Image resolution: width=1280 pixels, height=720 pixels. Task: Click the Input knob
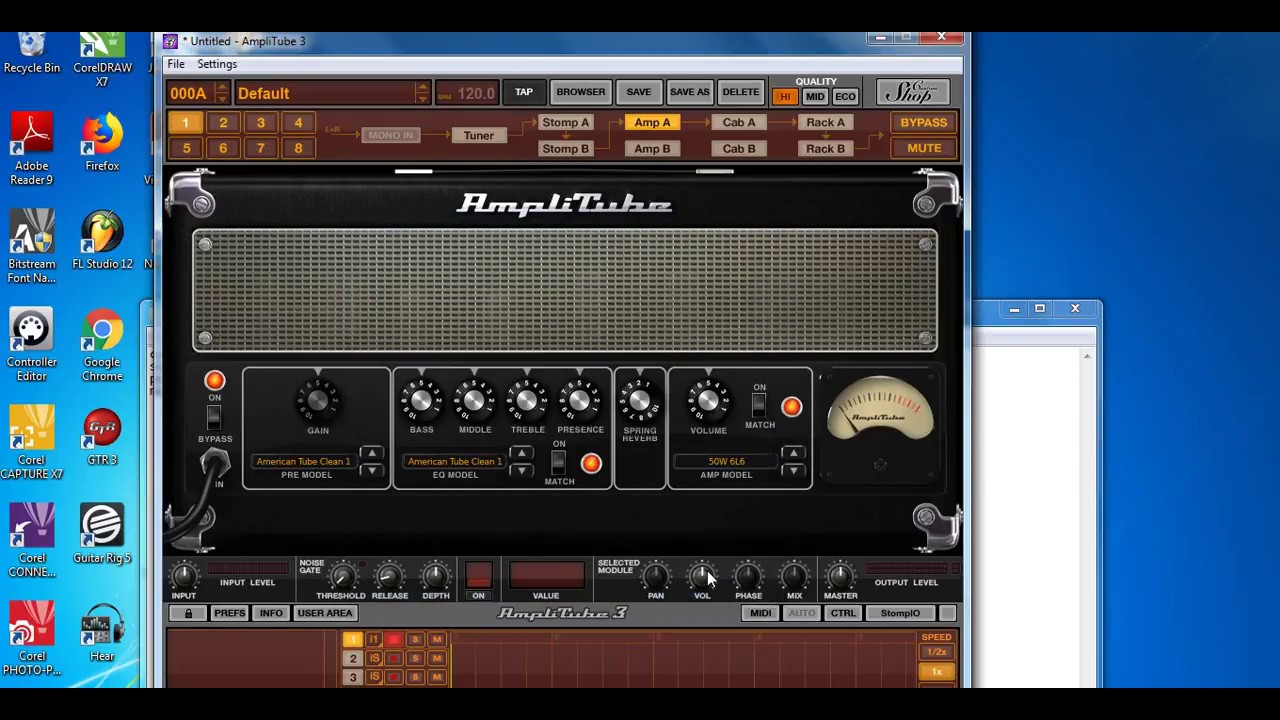coord(184,576)
